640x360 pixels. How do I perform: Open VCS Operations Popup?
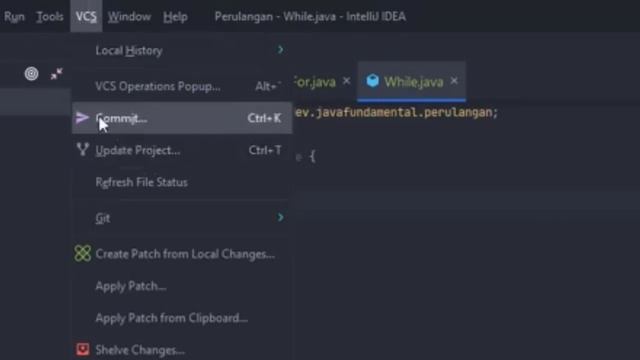[182, 86]
